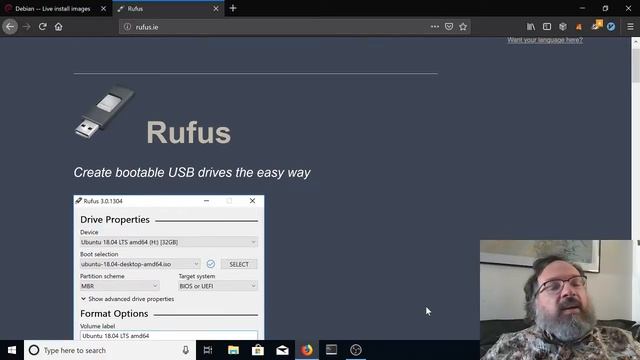Screen dimensions: 640x360
Task: Open the container cube extension icon
Action: click(563, 27)
